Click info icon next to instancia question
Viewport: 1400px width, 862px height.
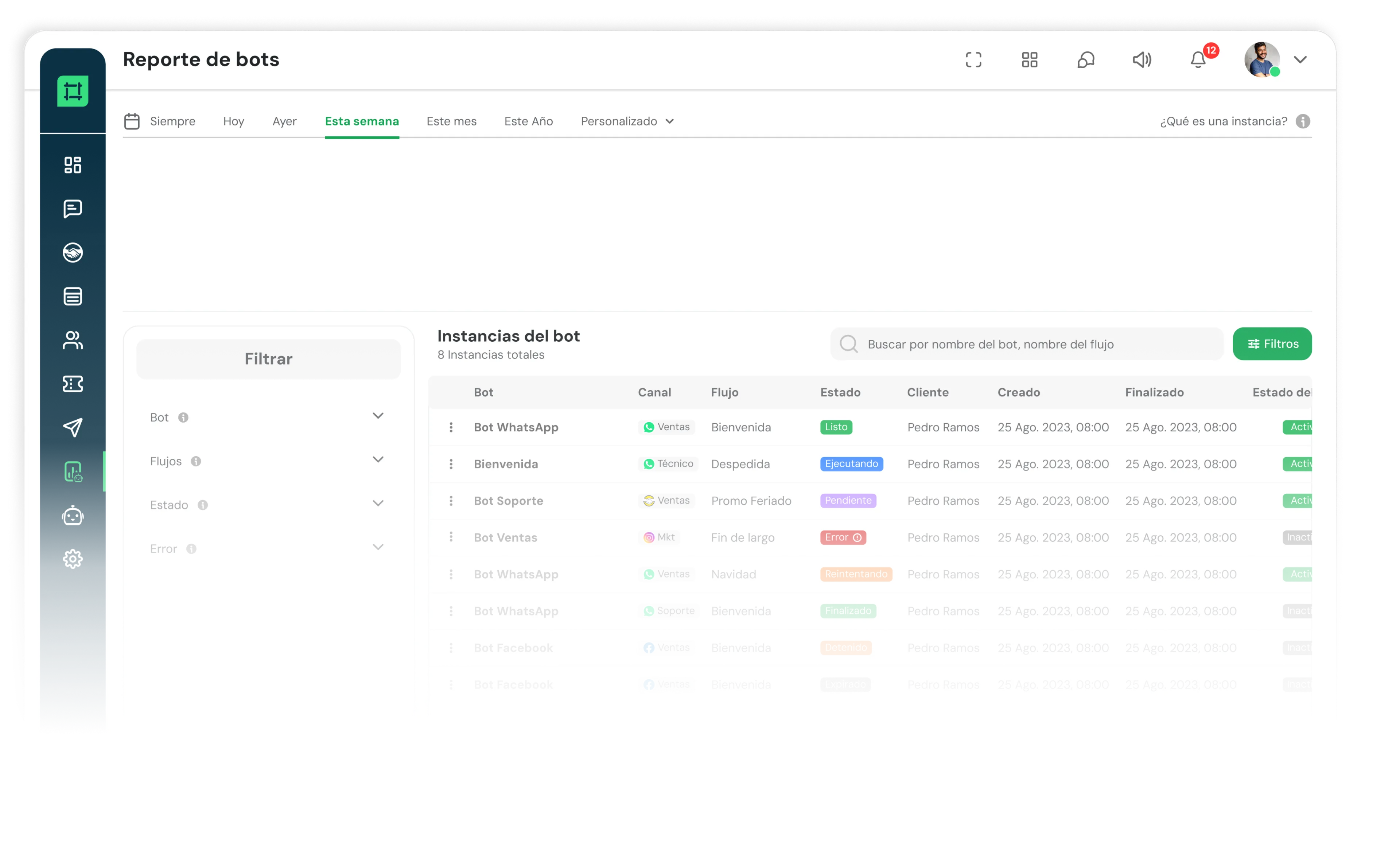click(x=1303, y=121)
